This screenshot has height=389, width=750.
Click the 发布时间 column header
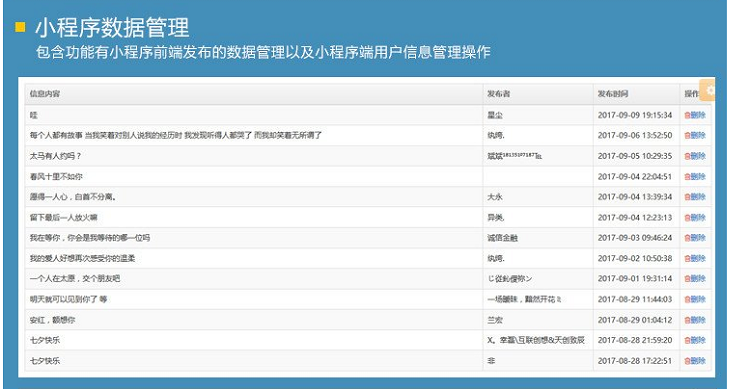(x=613, y=94)
